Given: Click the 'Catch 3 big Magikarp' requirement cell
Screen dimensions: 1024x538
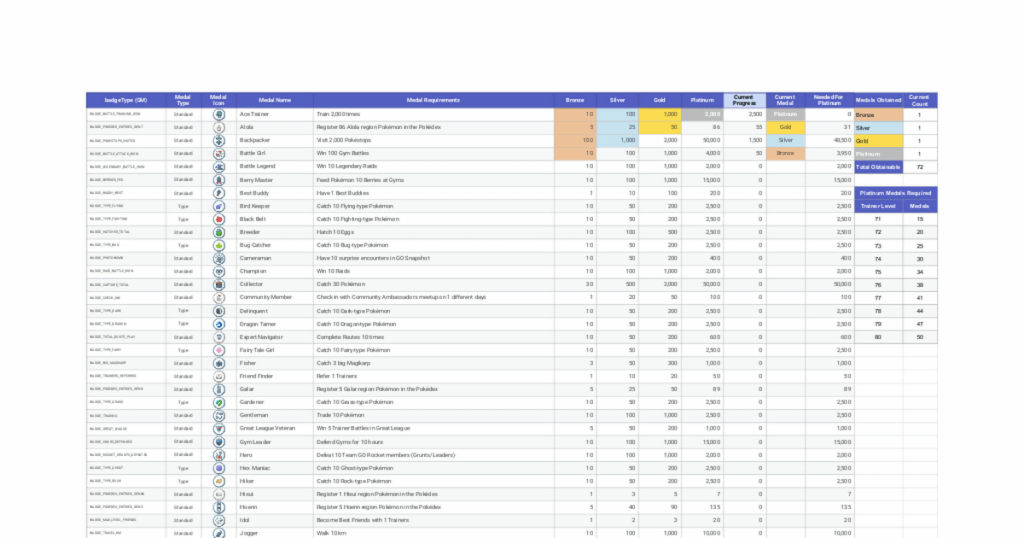Looking at the screenshot, I should tap(434, 363).
